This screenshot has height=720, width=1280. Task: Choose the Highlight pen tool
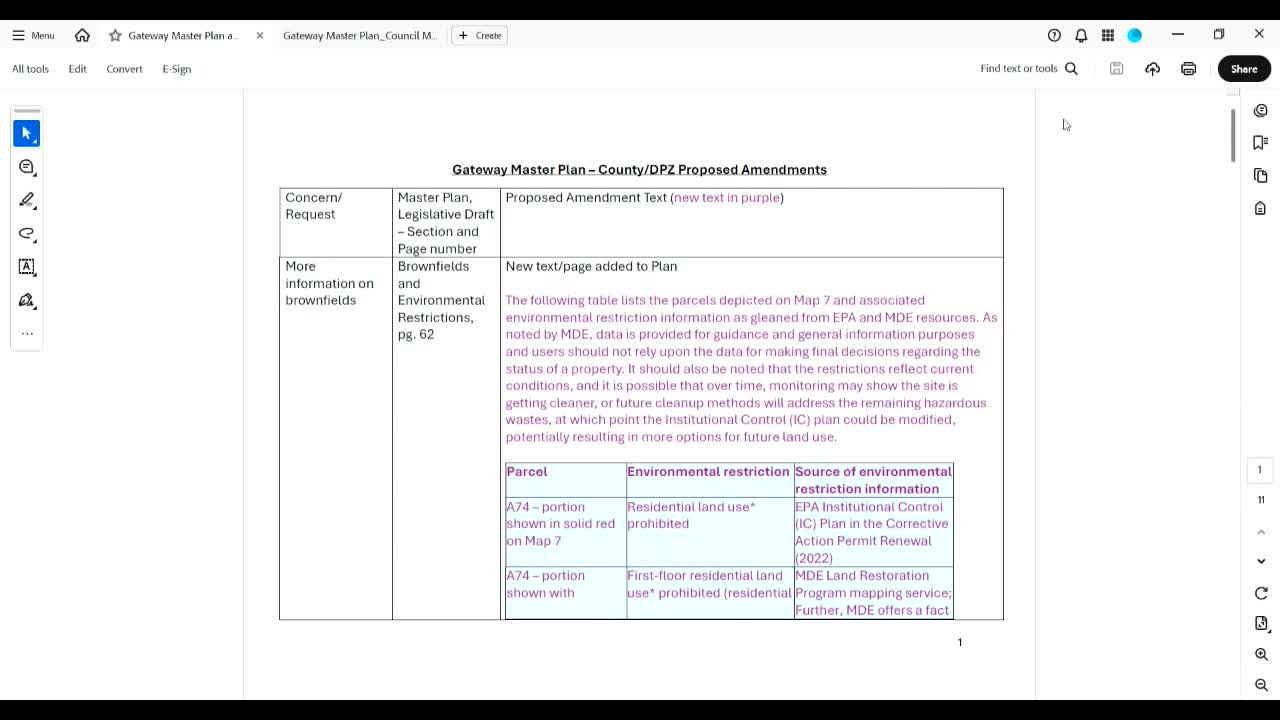(x=27, y=200)
